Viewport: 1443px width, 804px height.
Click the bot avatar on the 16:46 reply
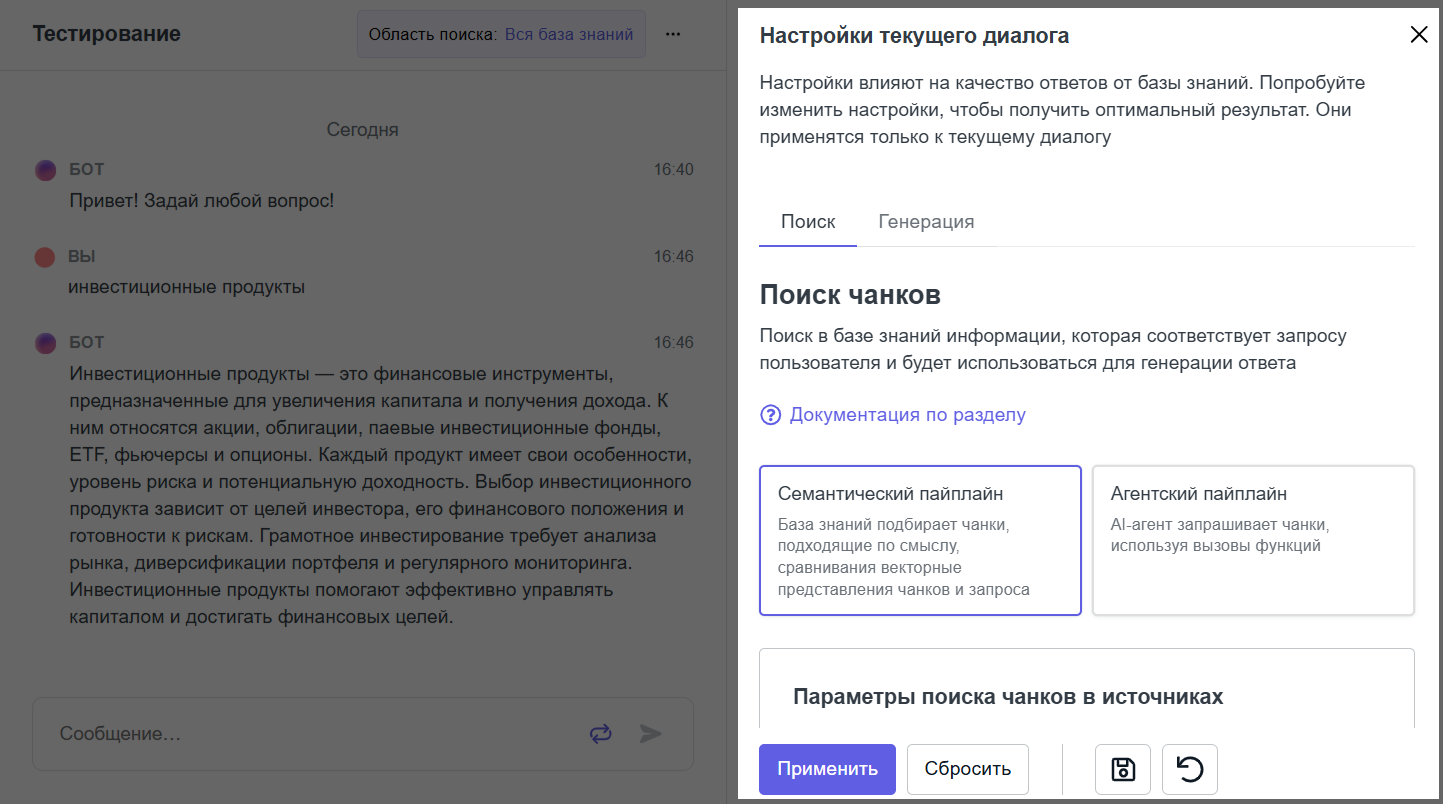45,343
